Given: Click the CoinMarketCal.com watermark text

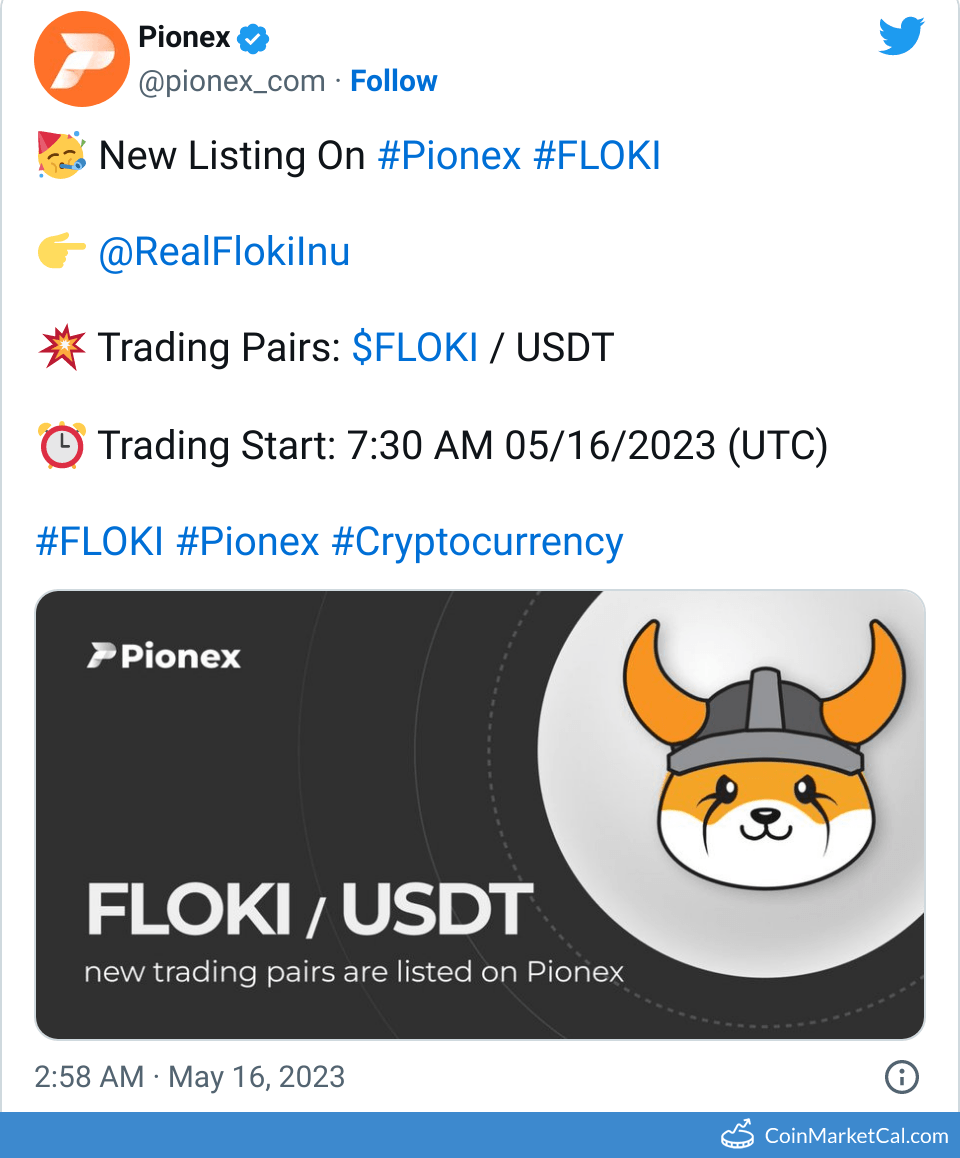Looking at the screenshot, I should (x=856, y=1136).
